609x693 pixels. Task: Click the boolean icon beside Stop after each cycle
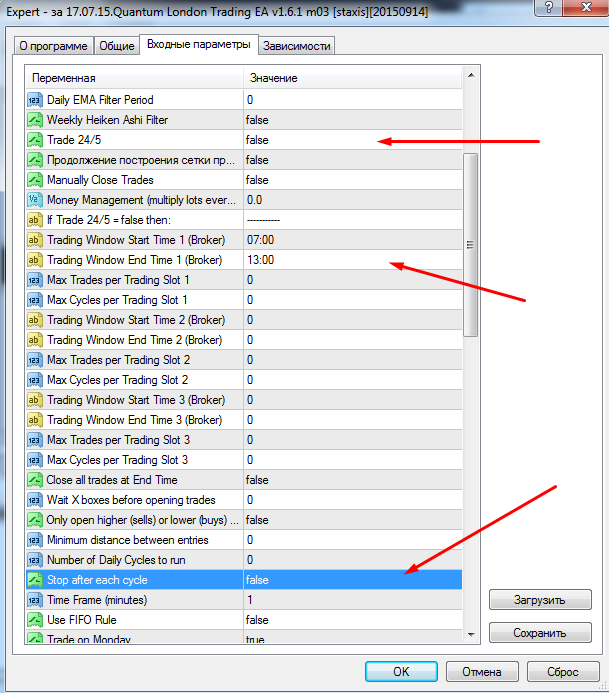click(35, 580)
